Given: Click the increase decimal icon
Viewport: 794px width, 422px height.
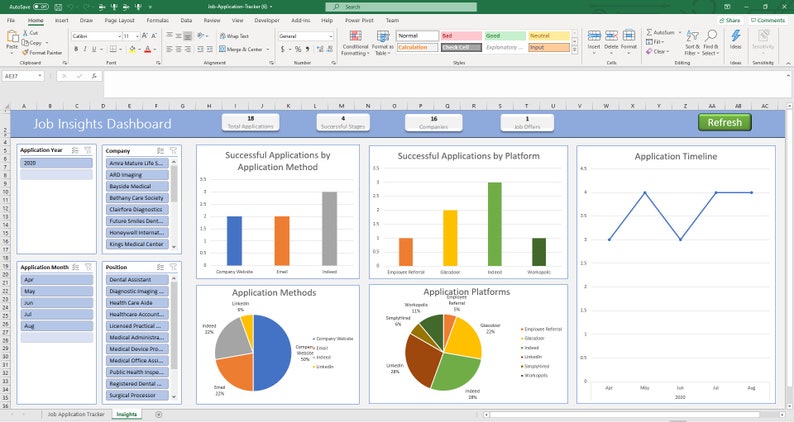Looking at the screenshot, I should [320, 49].
